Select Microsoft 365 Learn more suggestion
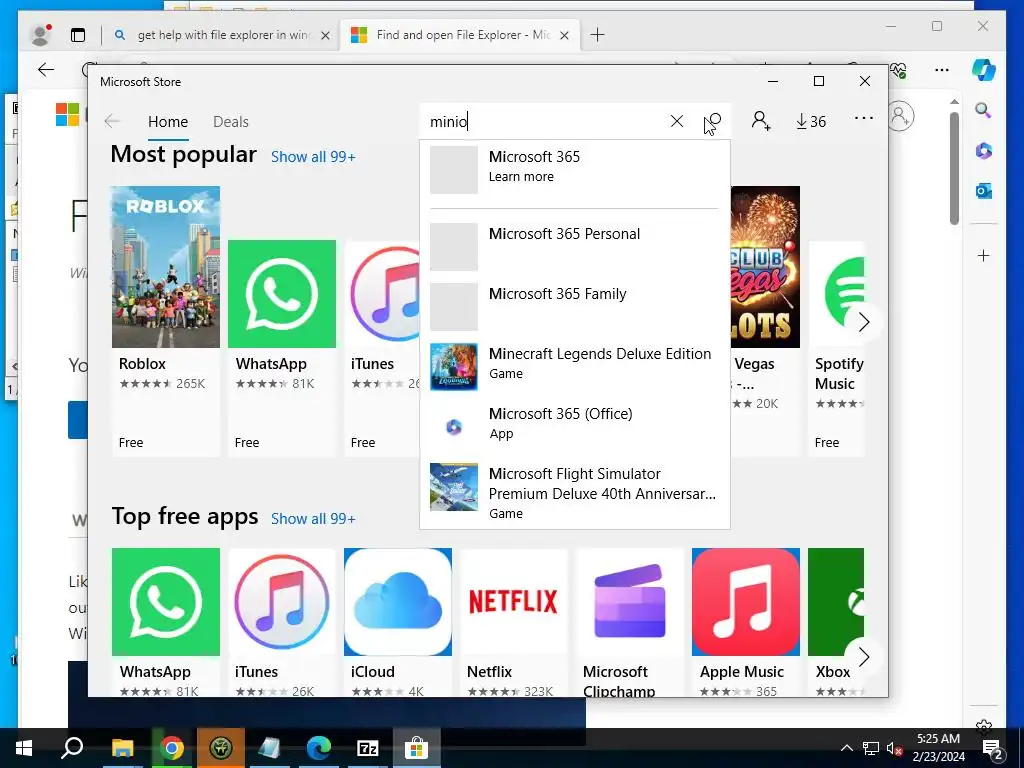 tap(575, 170)
